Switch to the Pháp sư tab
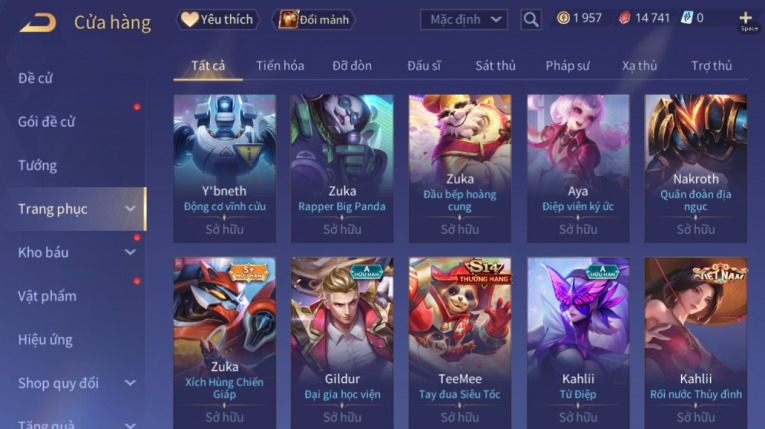 click(567, 65)
